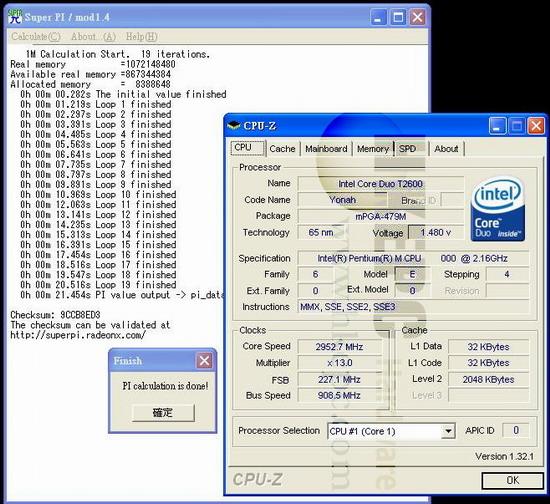Viewport: 550px width, 504px height.
Task: Switch to the Memory tab in CPU-Z
Action: tap(373, 149)
